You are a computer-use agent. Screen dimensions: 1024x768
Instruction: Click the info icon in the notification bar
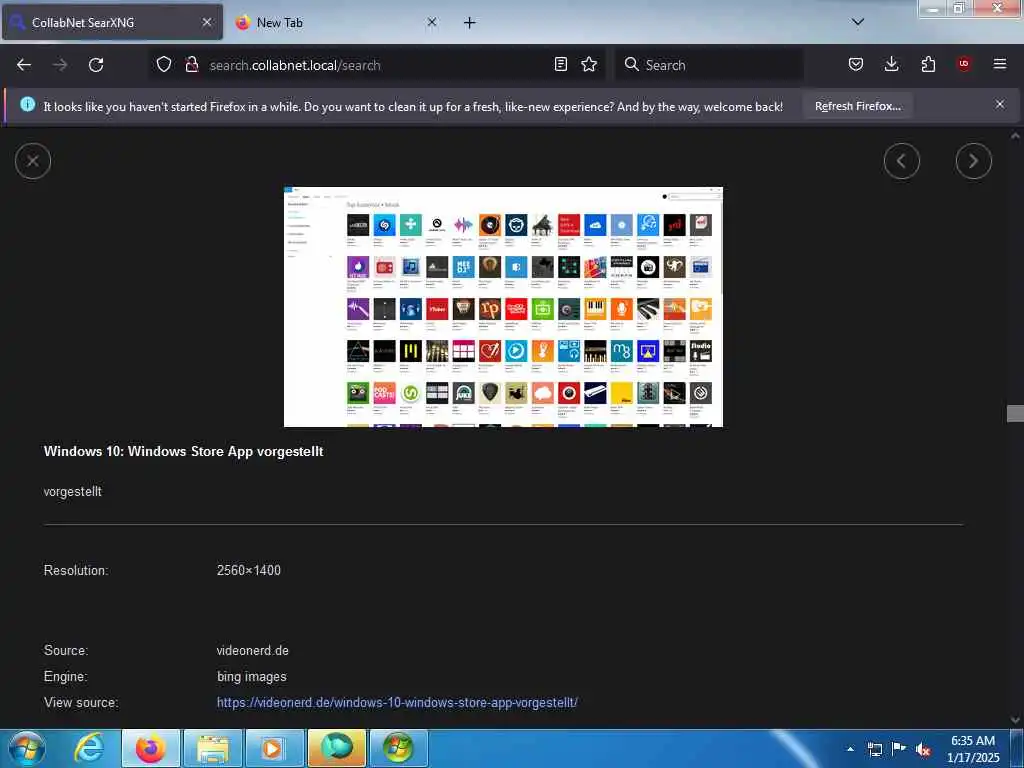point(27,104)
